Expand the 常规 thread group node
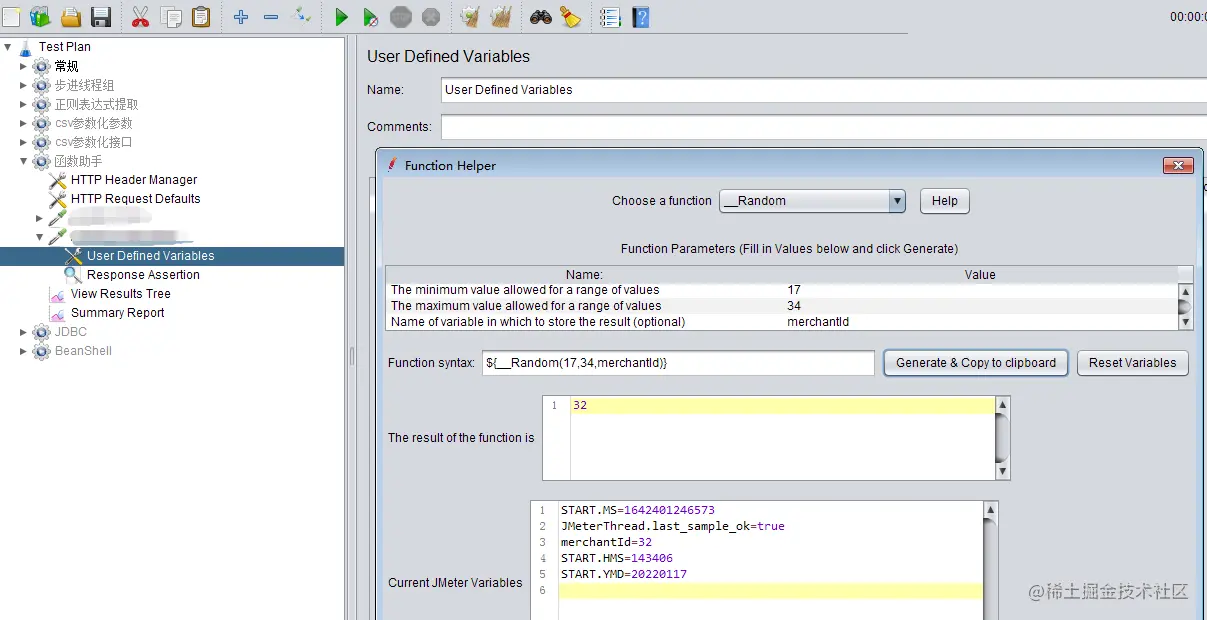This screenshot has width=1207, height=620. 24,66
